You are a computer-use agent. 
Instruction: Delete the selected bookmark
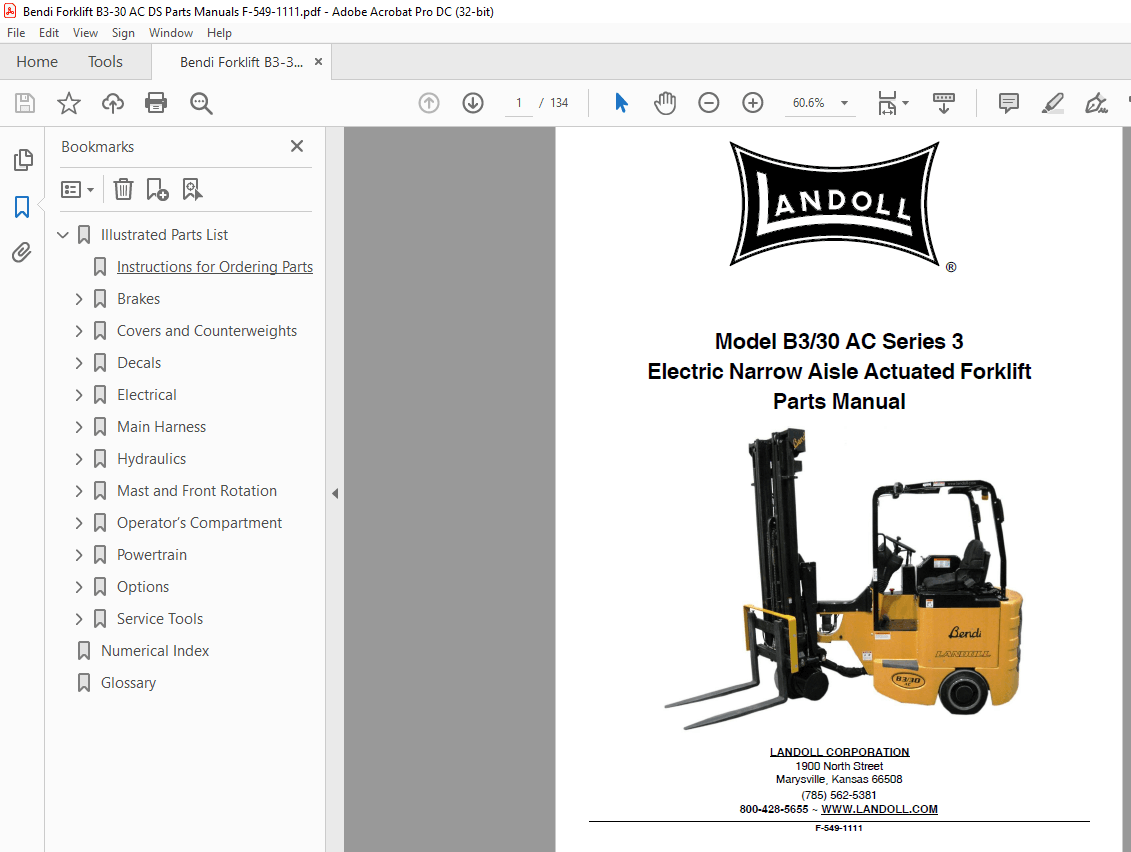coord(123,189)
